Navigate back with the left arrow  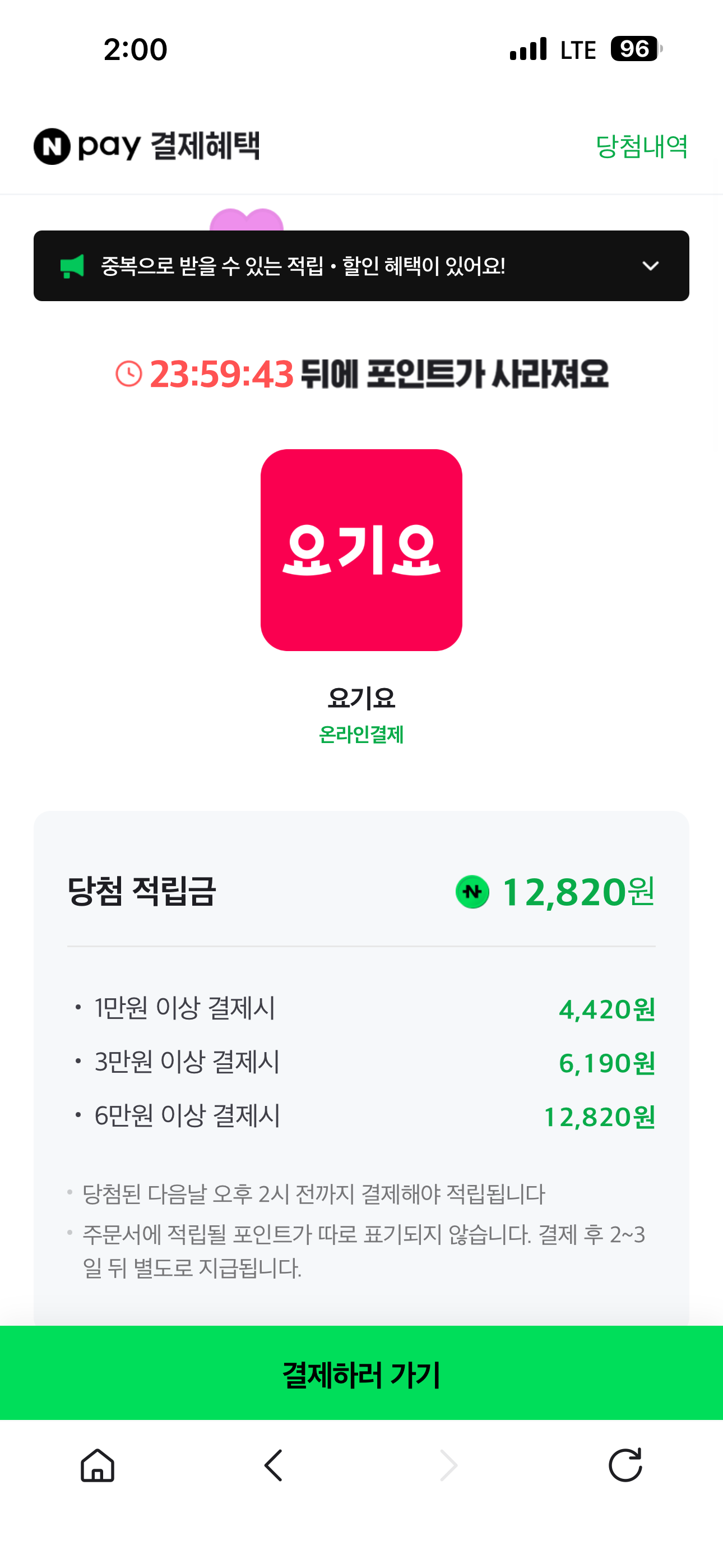pyautogui.click(x=274, y=1464)
